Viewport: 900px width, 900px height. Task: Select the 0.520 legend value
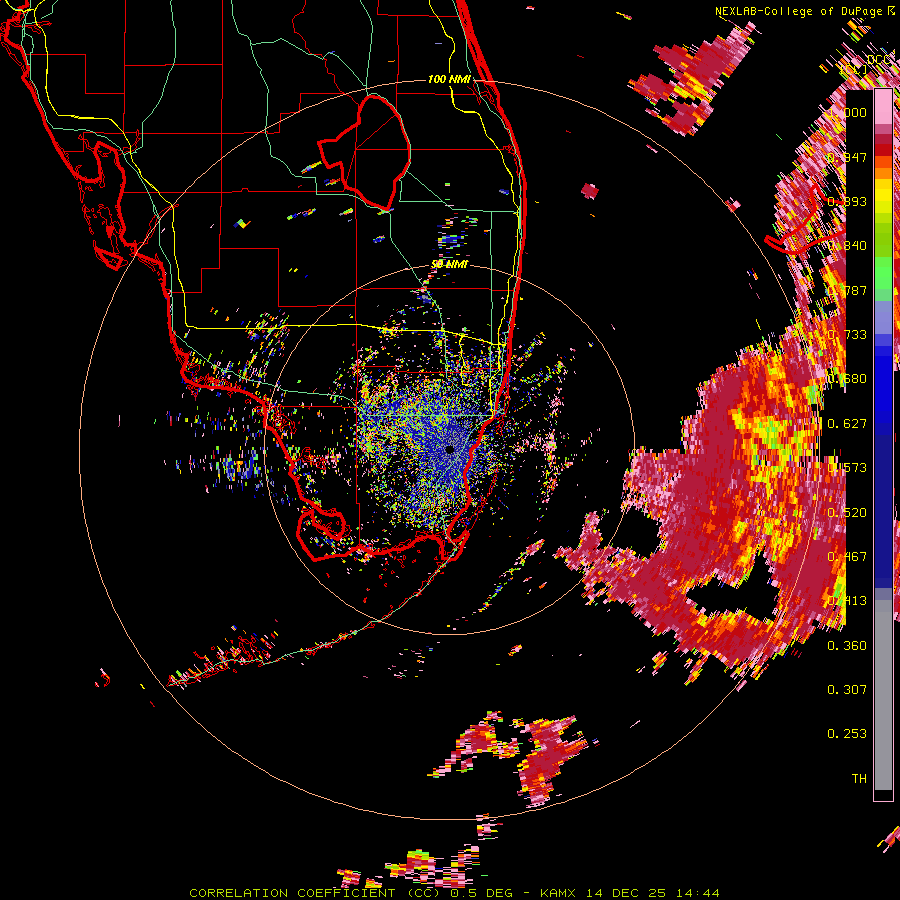click(847, 513)
